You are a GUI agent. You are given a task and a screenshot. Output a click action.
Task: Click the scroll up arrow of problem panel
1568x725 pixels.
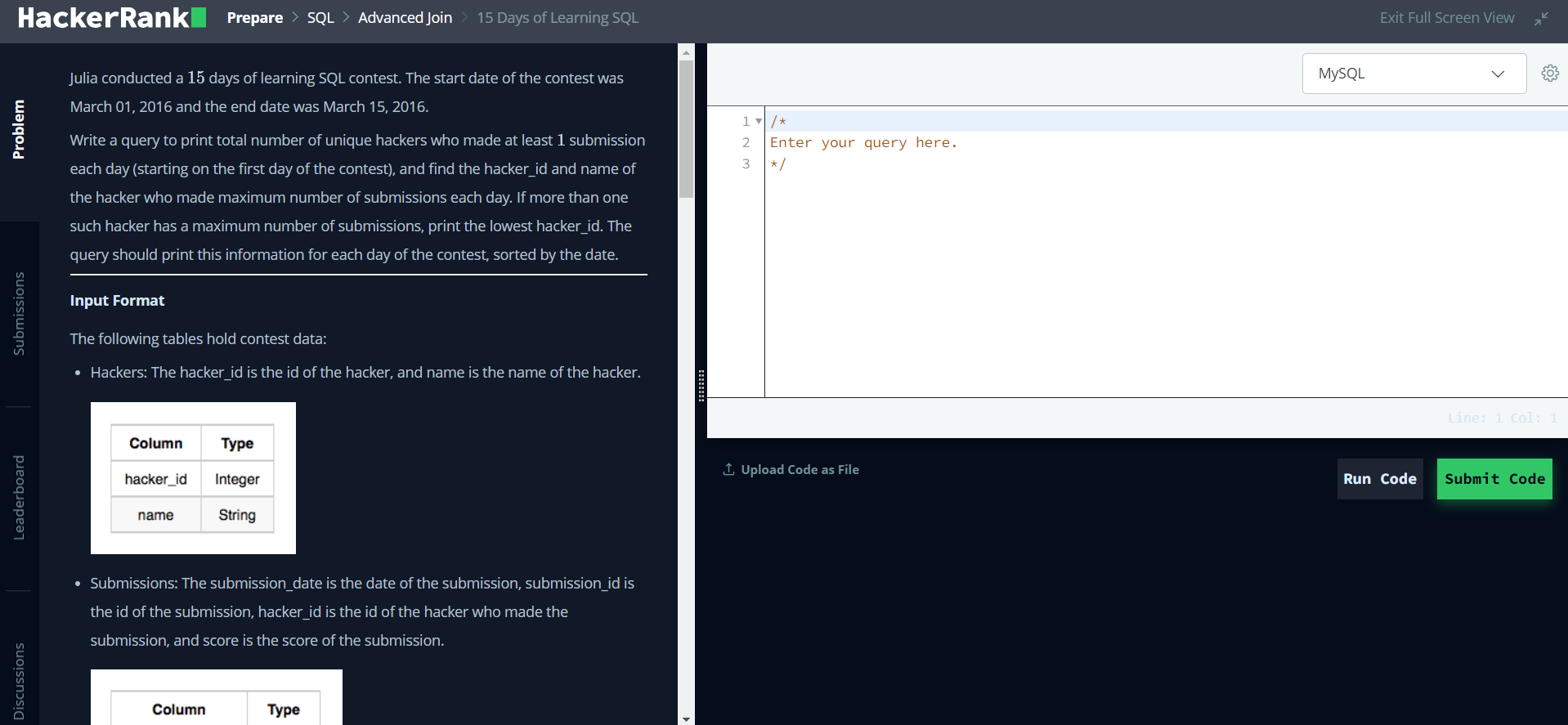click(x=686, y=52)
